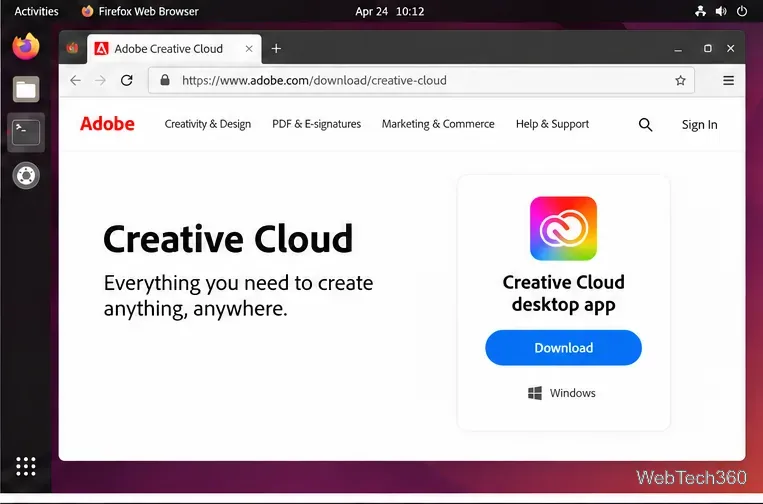Go back with the back arrow

tap(75, 80)
